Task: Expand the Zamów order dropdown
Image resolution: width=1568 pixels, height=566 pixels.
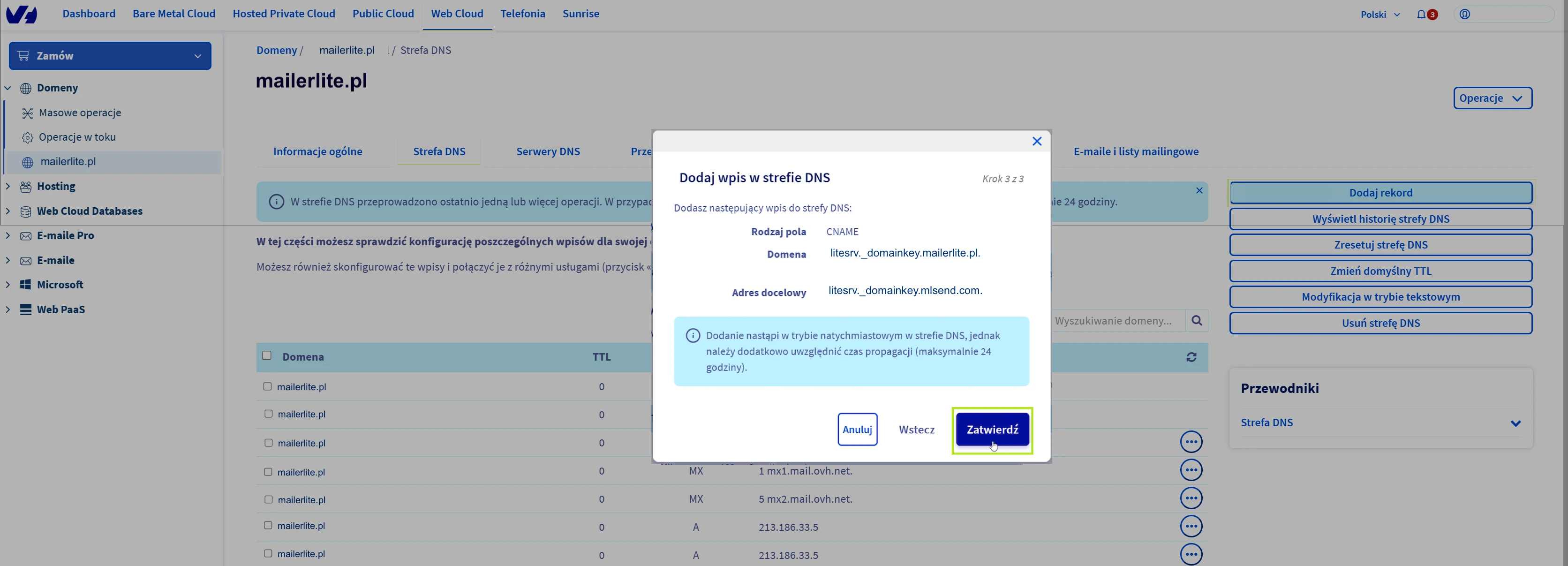Action: tap(110, 56)
